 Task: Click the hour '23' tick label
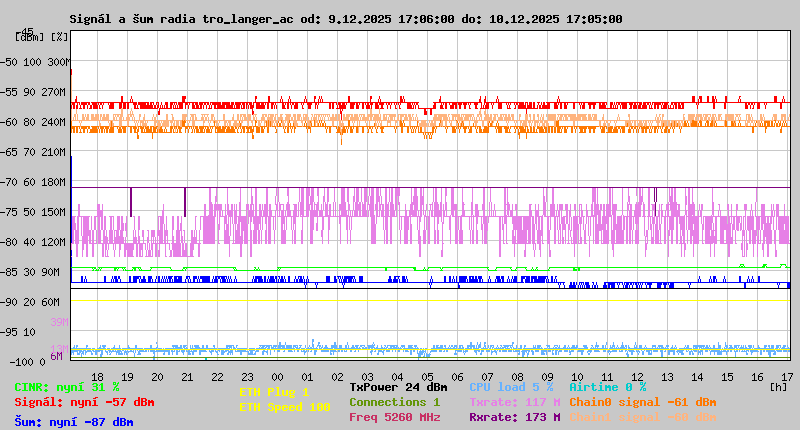pyautogui.click(x=247, y=377)
